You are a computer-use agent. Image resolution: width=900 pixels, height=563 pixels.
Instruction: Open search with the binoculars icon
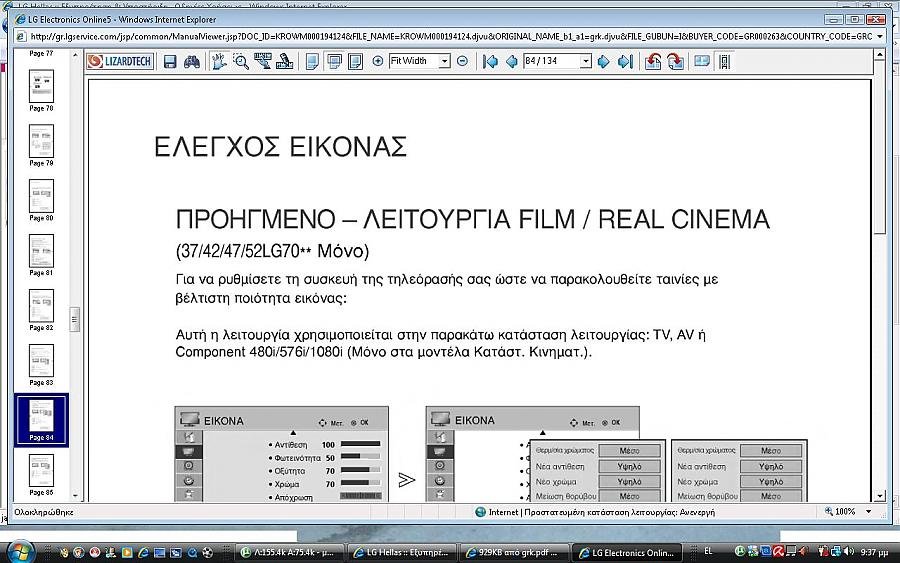point(192,61)
